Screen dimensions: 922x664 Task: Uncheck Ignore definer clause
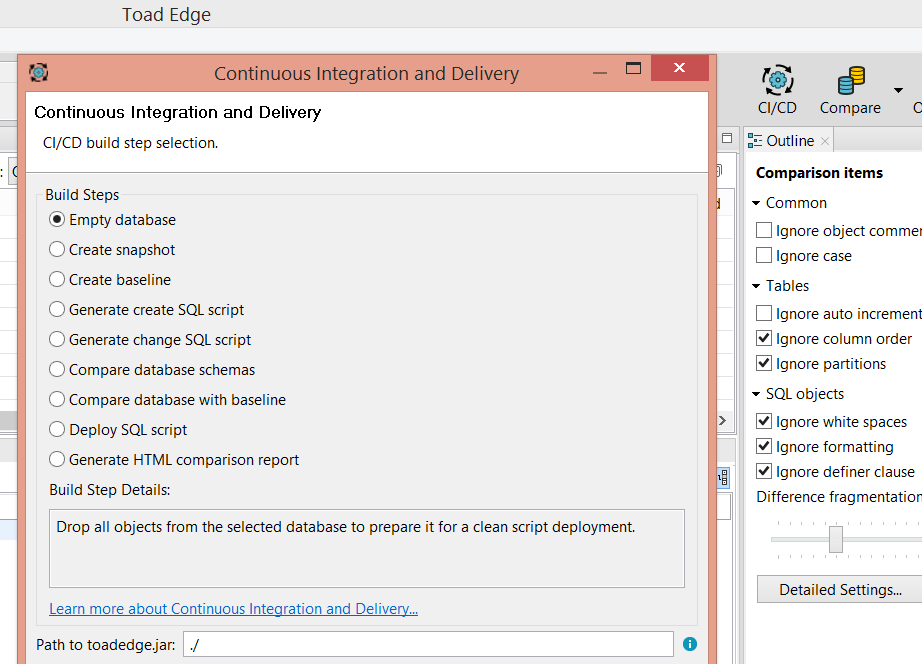coord(764,471)
